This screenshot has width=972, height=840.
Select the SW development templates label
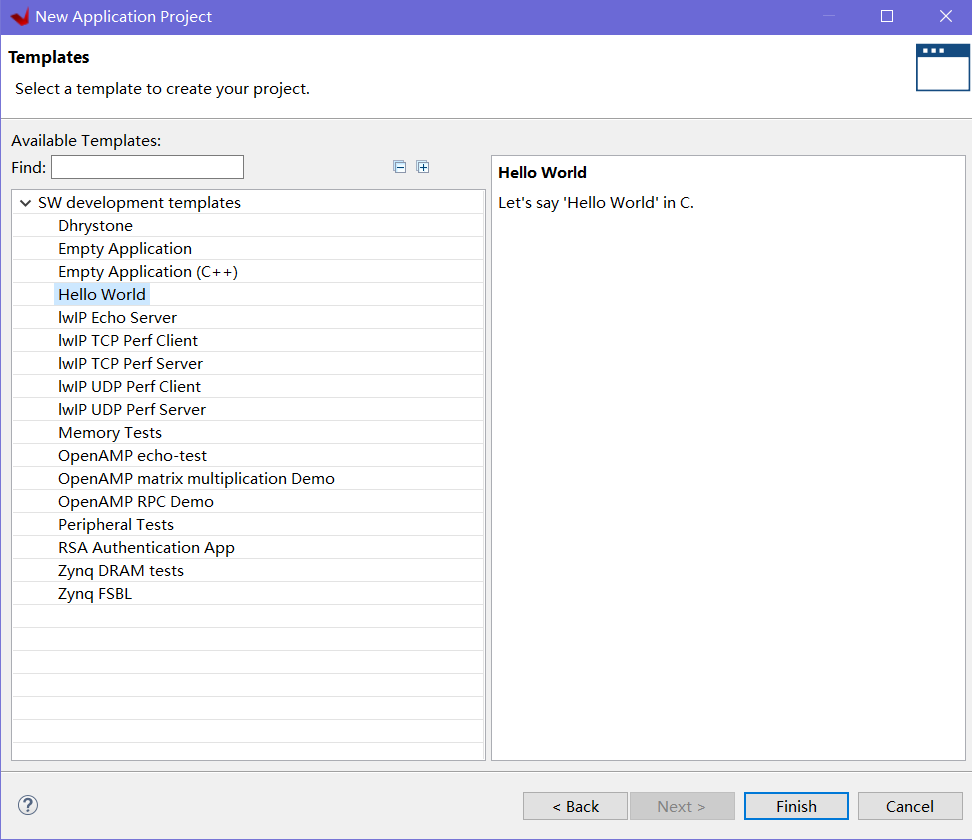[139, 203]
